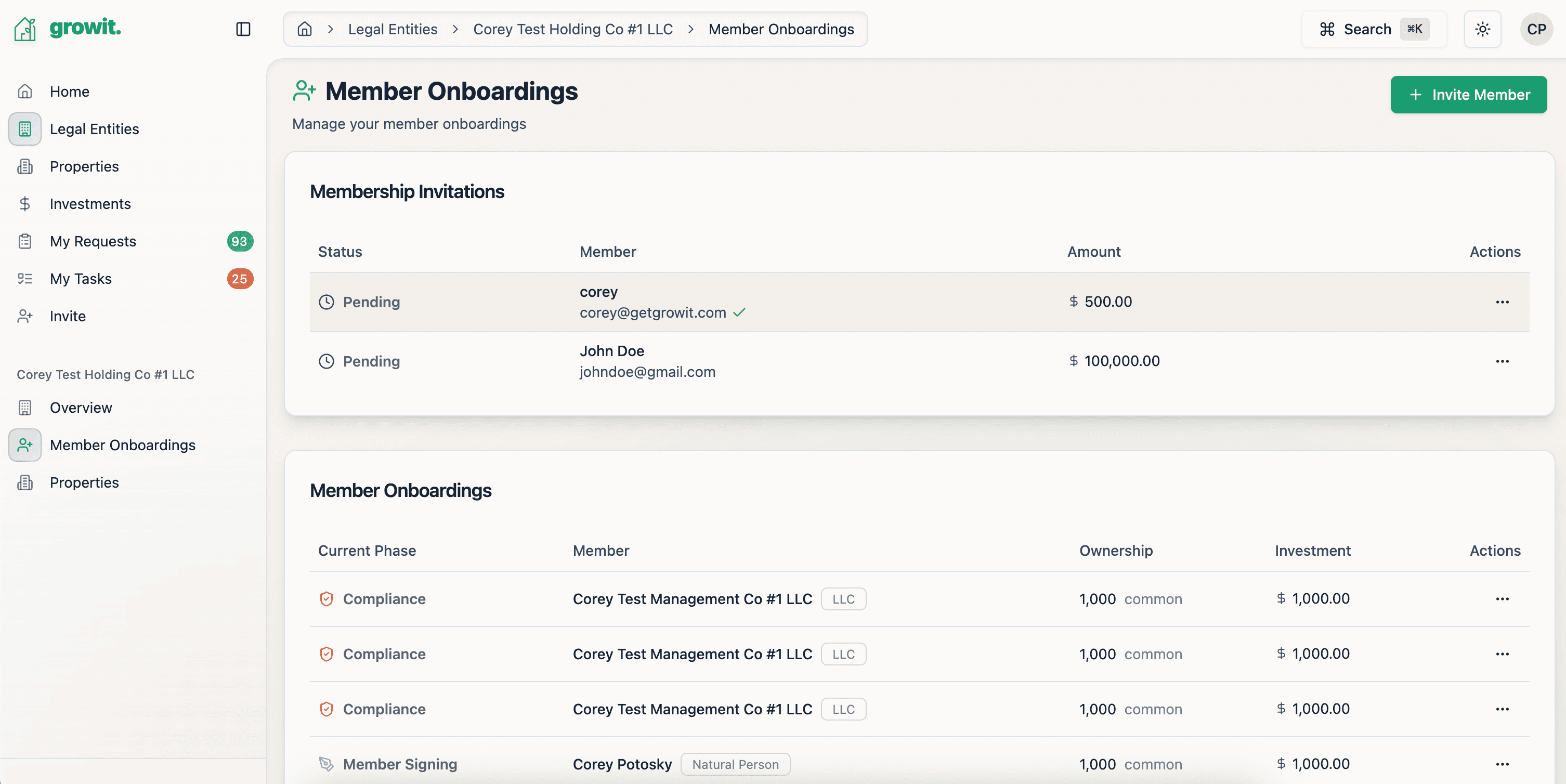Click the home icon in the breadcrumb
This screenshot has width=1566, height=784.
point(304,29)
